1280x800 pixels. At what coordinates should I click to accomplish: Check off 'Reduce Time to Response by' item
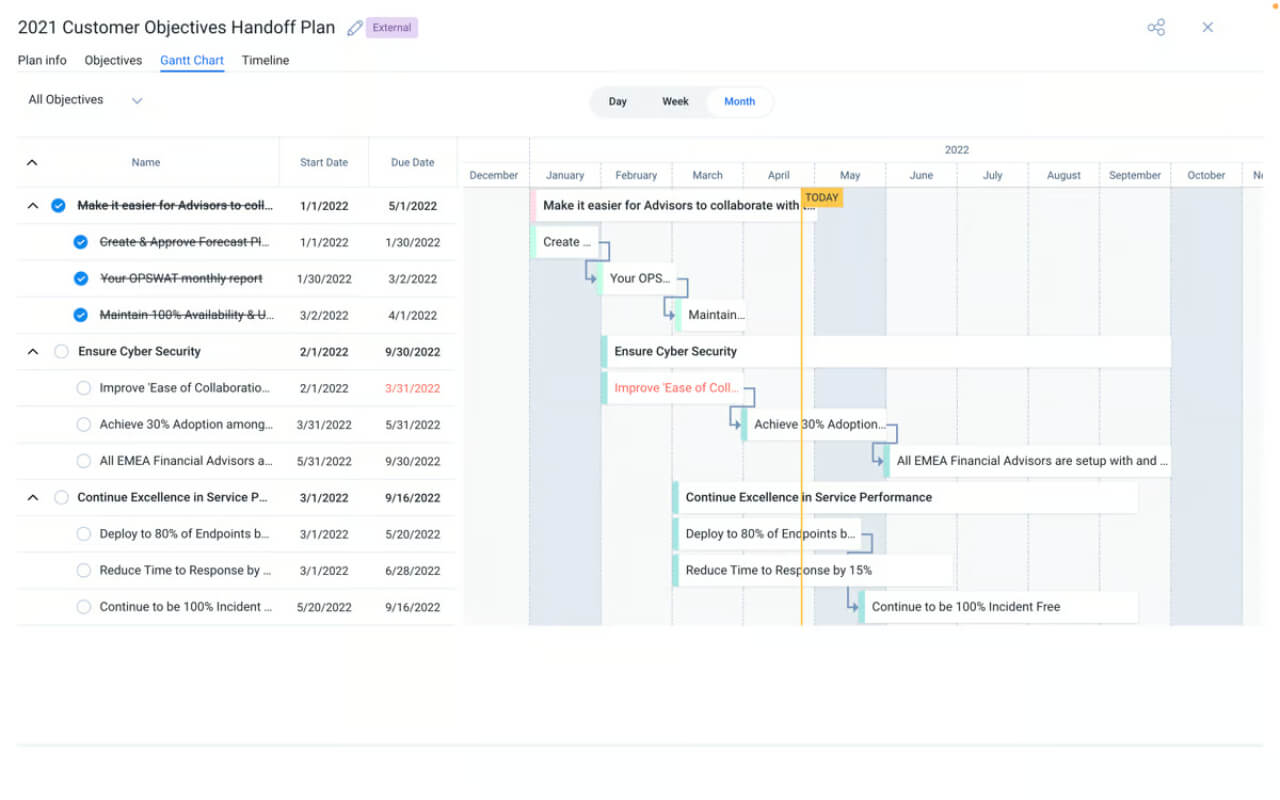tap(84, 571)
